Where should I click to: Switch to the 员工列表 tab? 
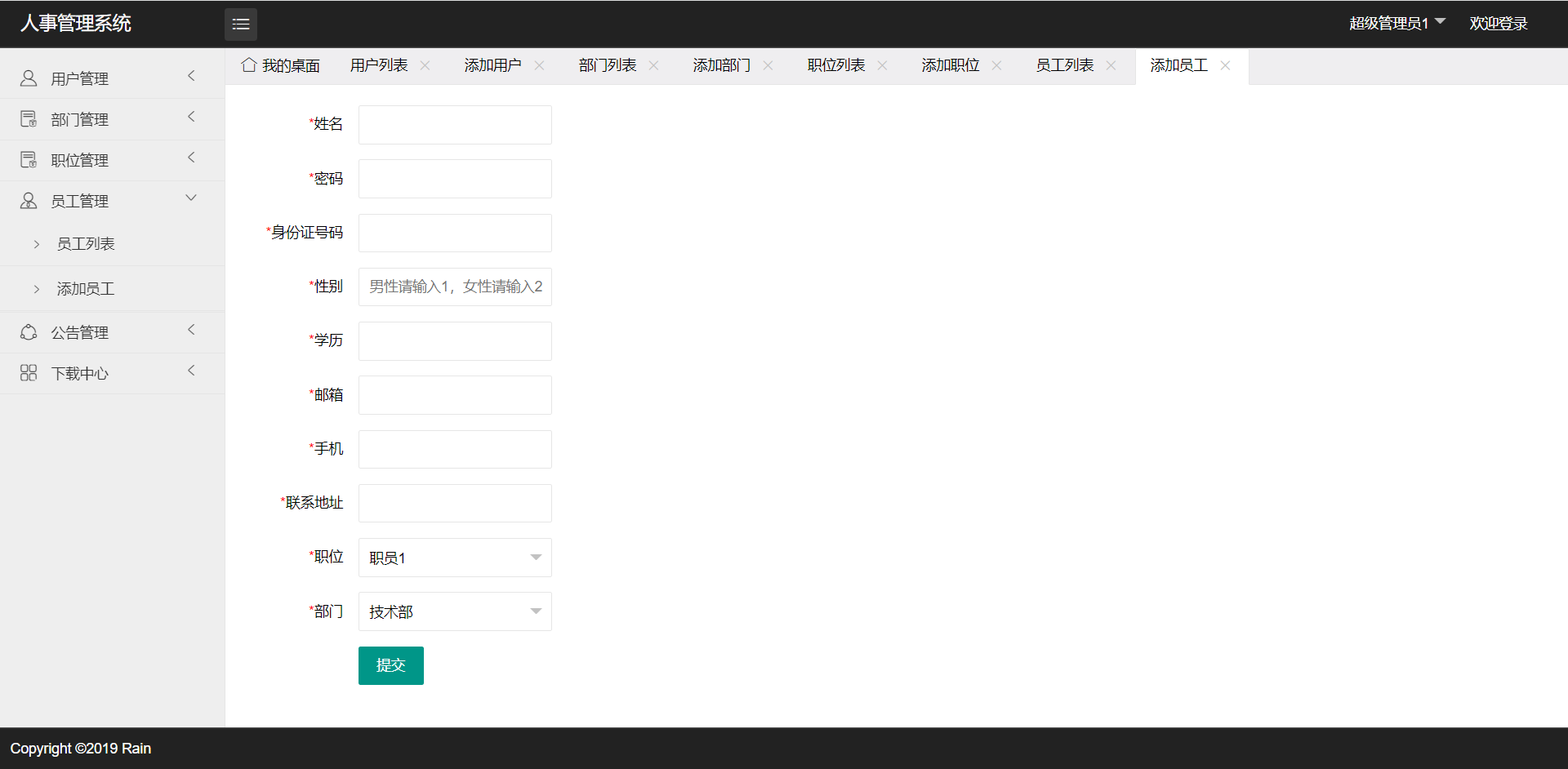pos(1064,65)
